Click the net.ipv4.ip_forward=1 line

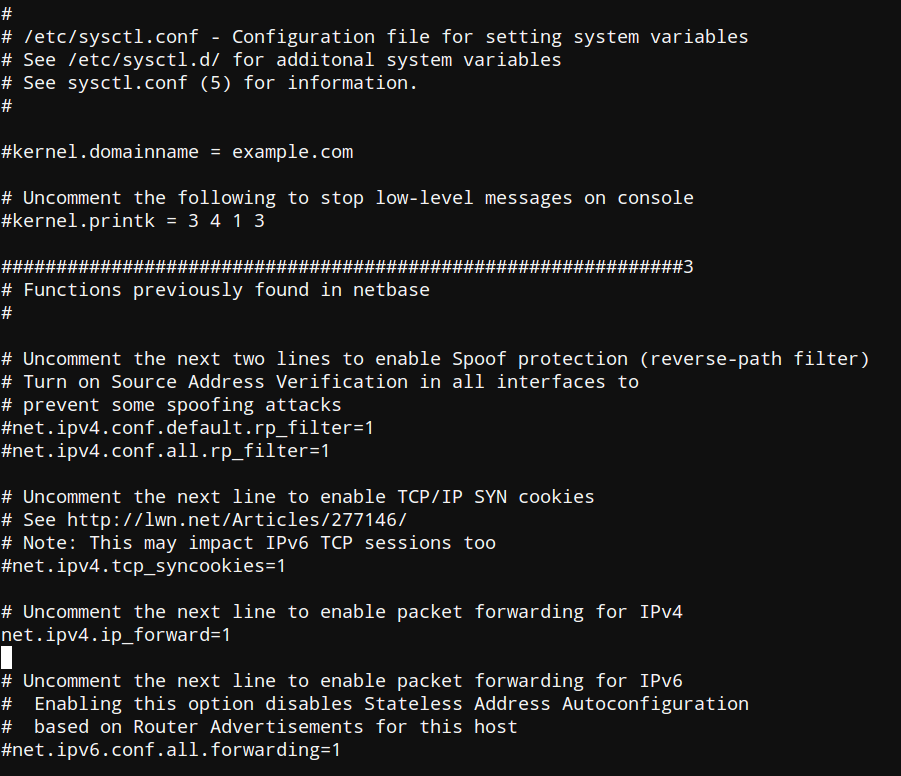click(116, 635)
